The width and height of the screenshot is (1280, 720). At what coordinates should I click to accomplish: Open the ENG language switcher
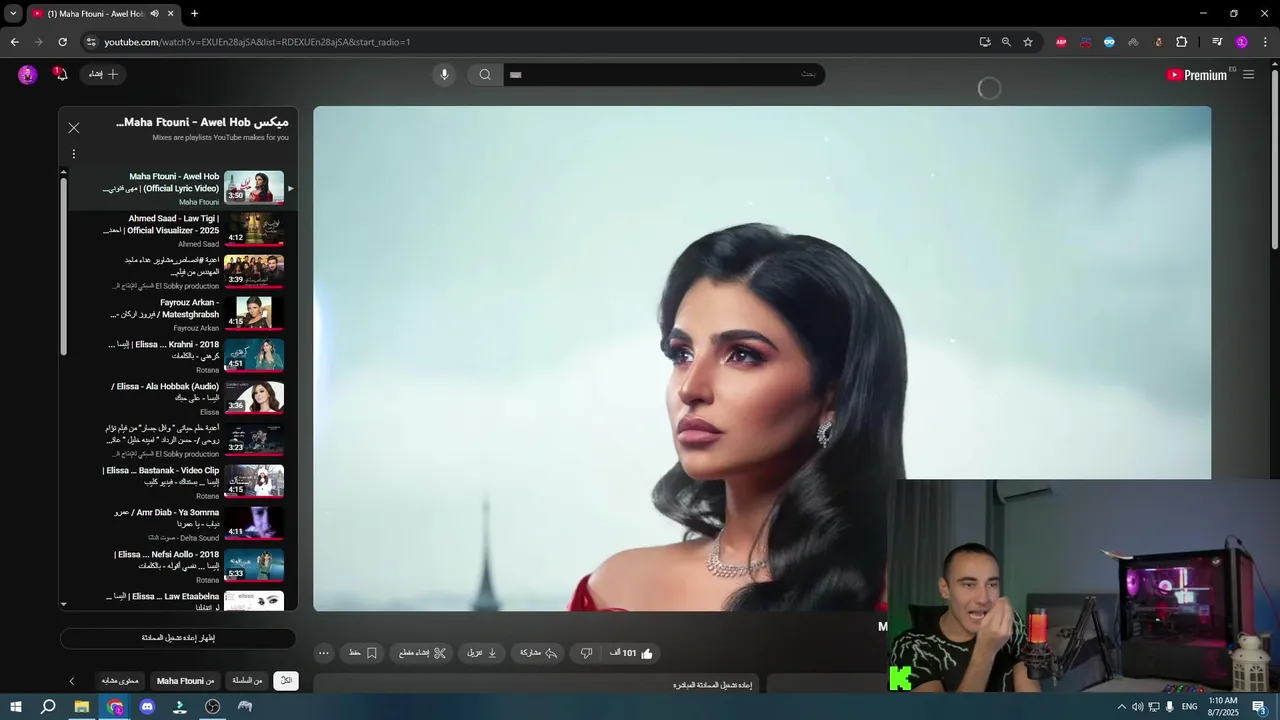coord(1190,707)
